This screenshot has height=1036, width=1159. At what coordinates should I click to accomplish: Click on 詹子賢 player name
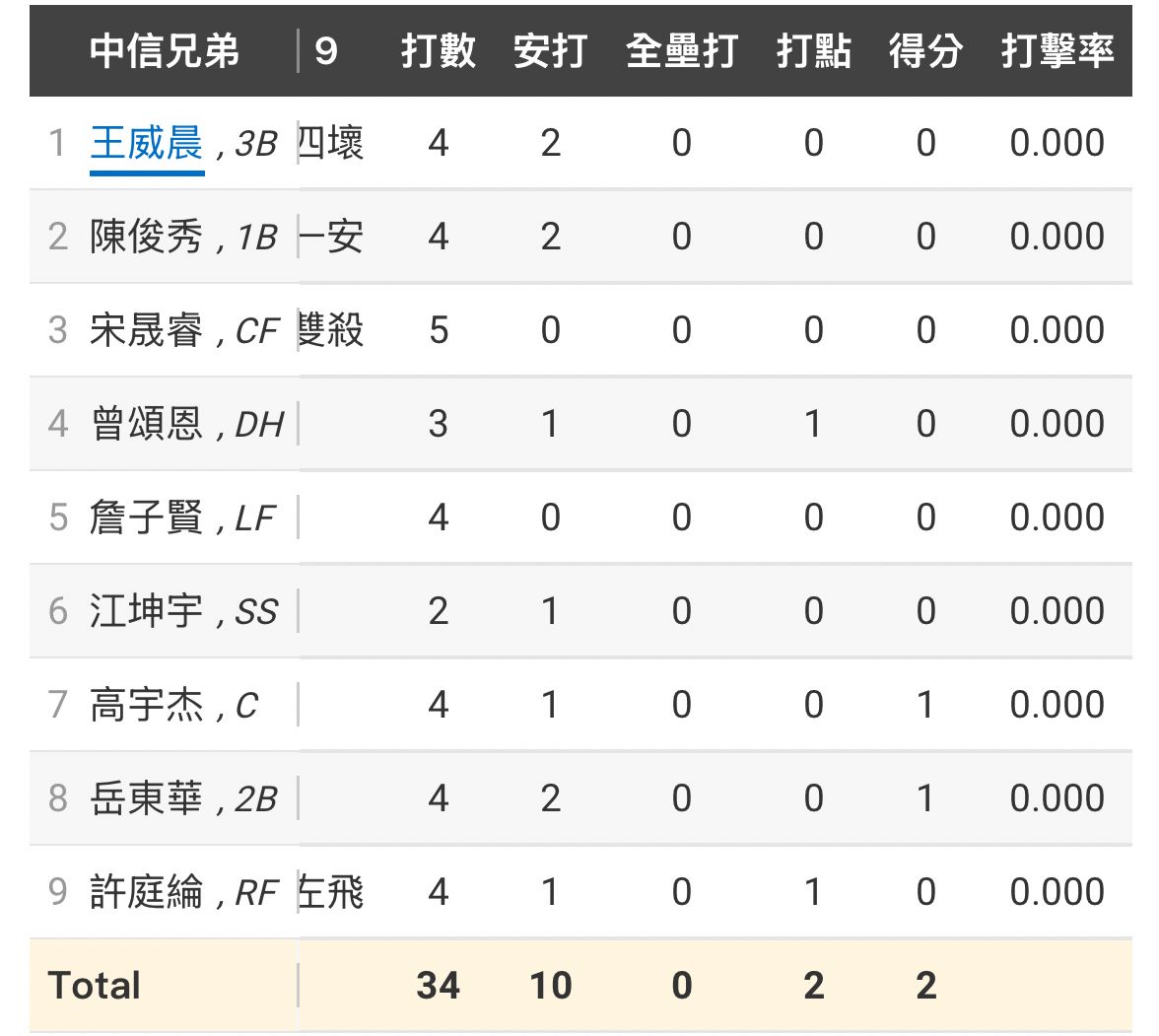tap(146, 518)
